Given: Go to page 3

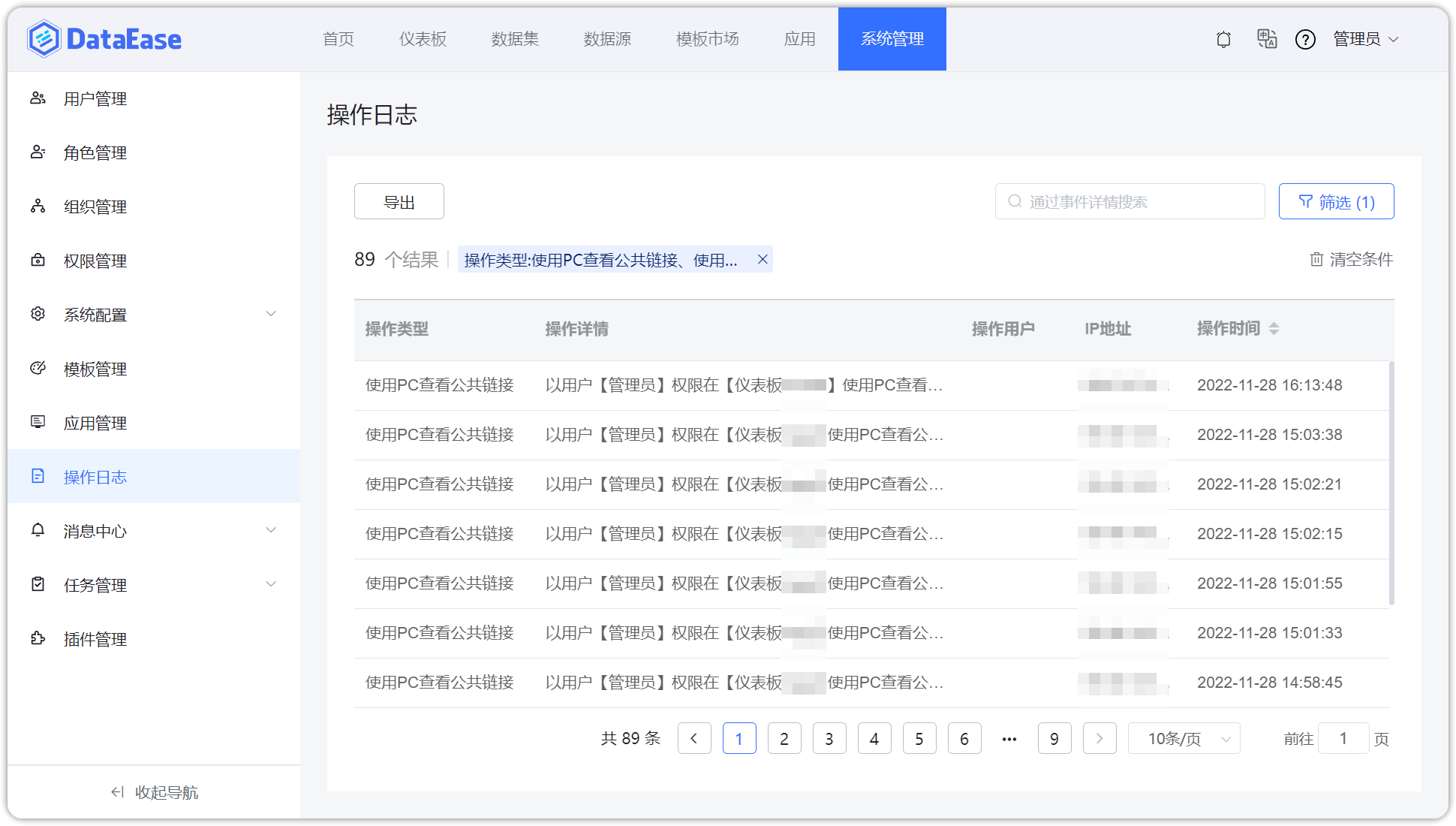Looking at the screenshot, I should pyautogui.click(x=829, y=739).
